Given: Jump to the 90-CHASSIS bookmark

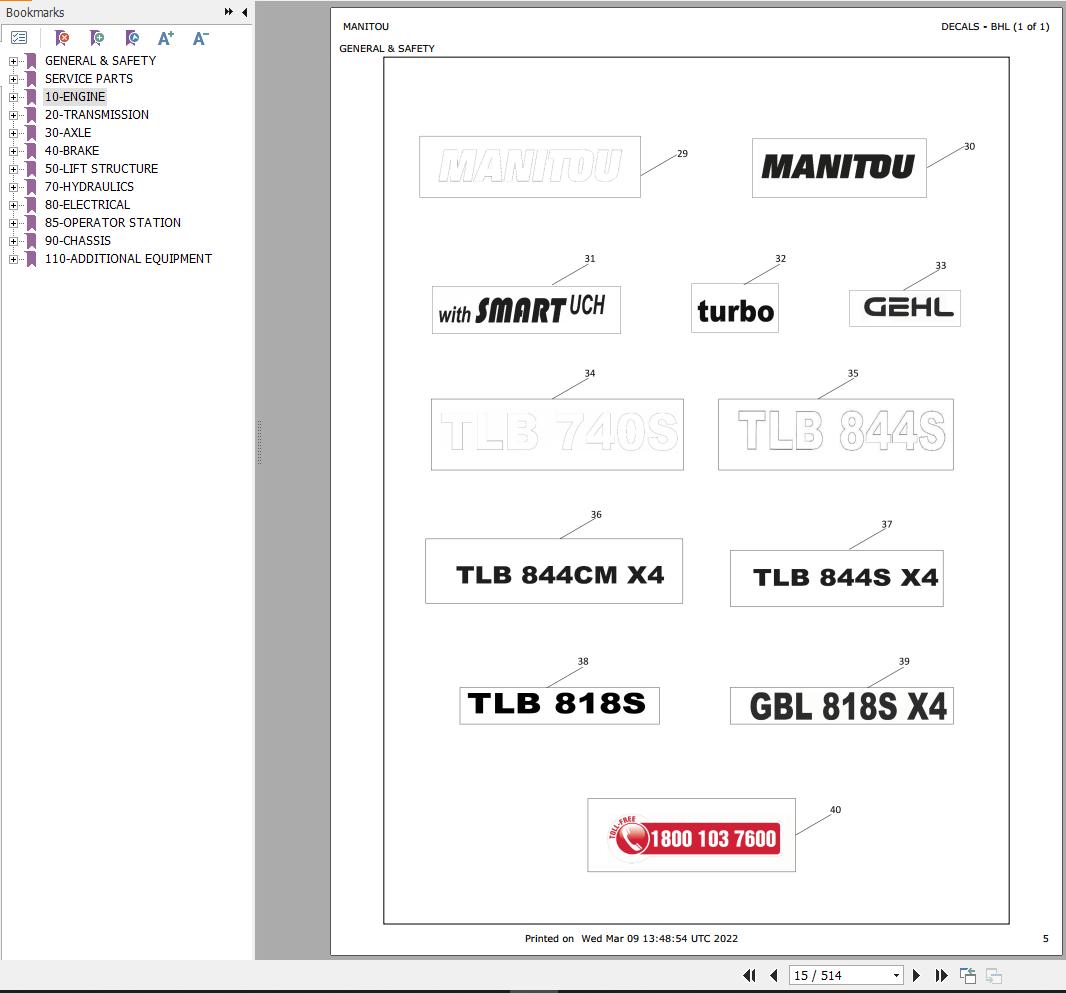Looking at the screenshot, I should click(x=78, y=241).
